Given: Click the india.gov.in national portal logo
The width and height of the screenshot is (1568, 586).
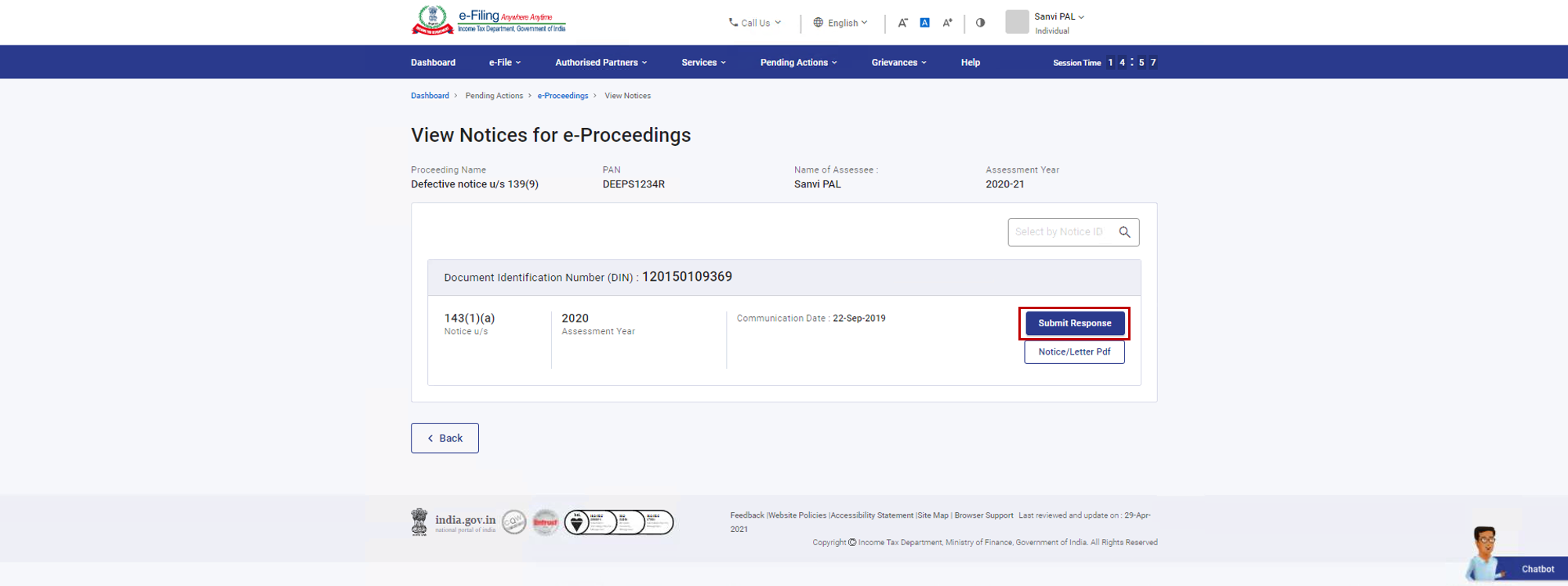Looking at the screenshot, I should (453, 522).
